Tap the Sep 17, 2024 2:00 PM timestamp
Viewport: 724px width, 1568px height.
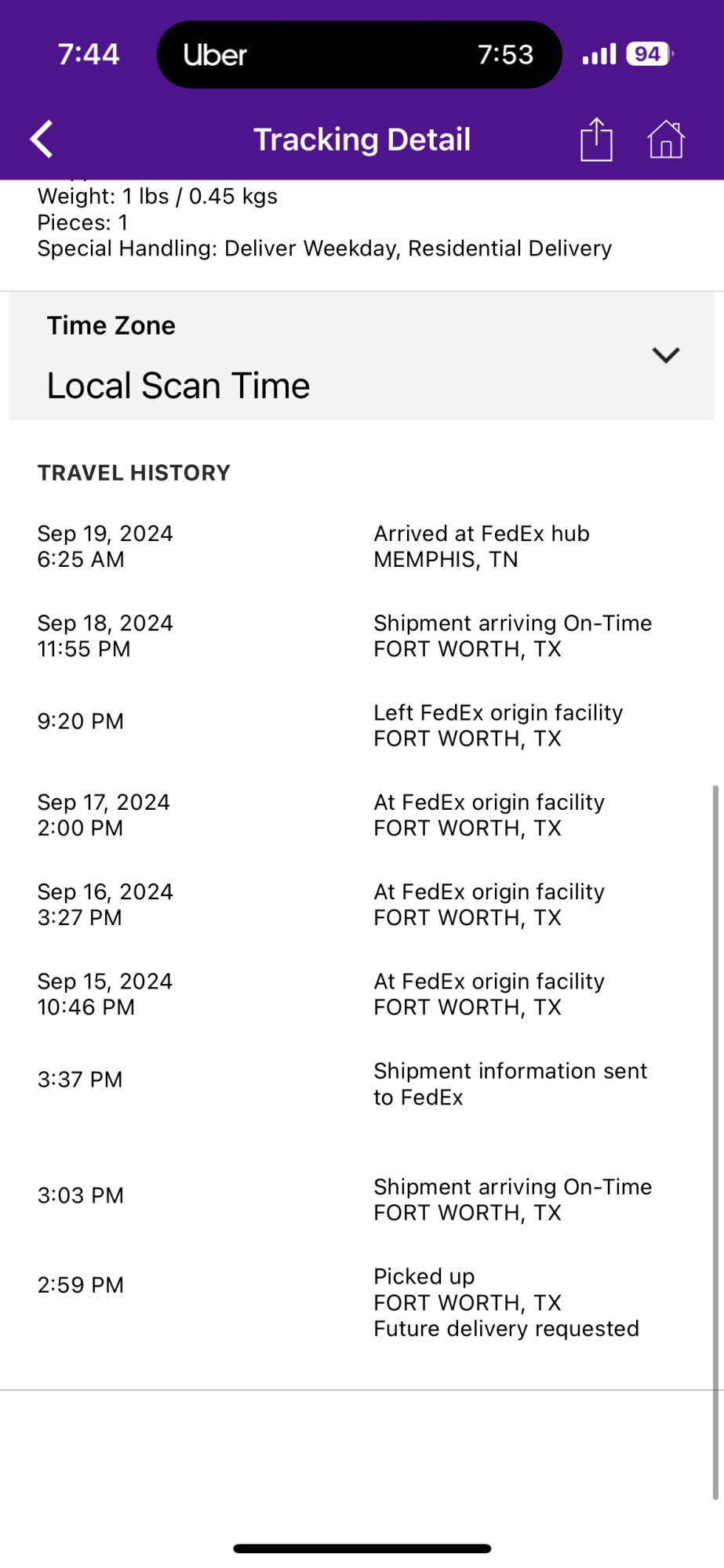tap(104, 815)
